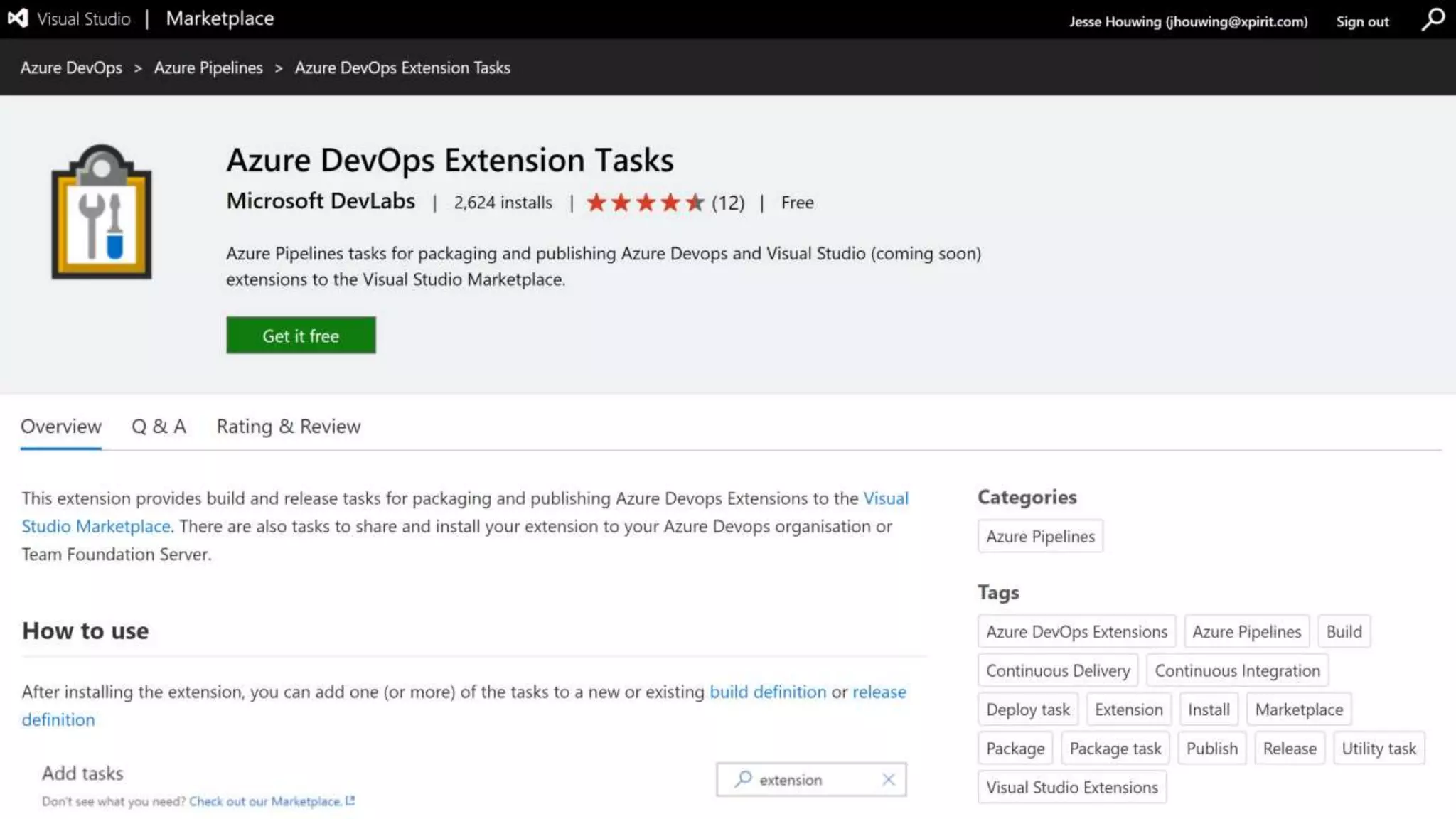Switch to the Q & A tab
Viewport: 1456px width, 819px height.
pyautogui.click(x=159, y=427)
